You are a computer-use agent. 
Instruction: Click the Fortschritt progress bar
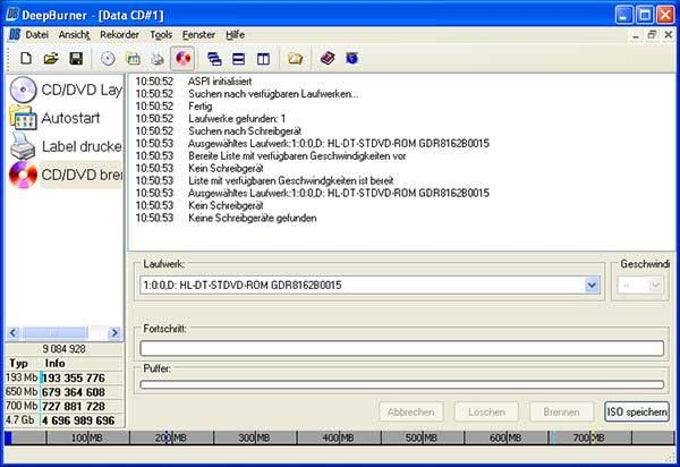click(x=402, y=348)
